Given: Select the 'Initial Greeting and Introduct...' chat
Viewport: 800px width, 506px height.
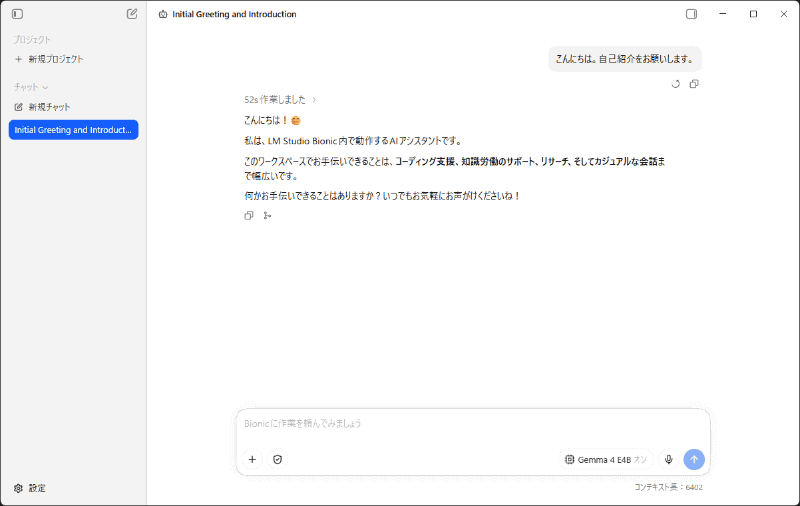Looking at the screenshot, I should [x=73, y=130].
